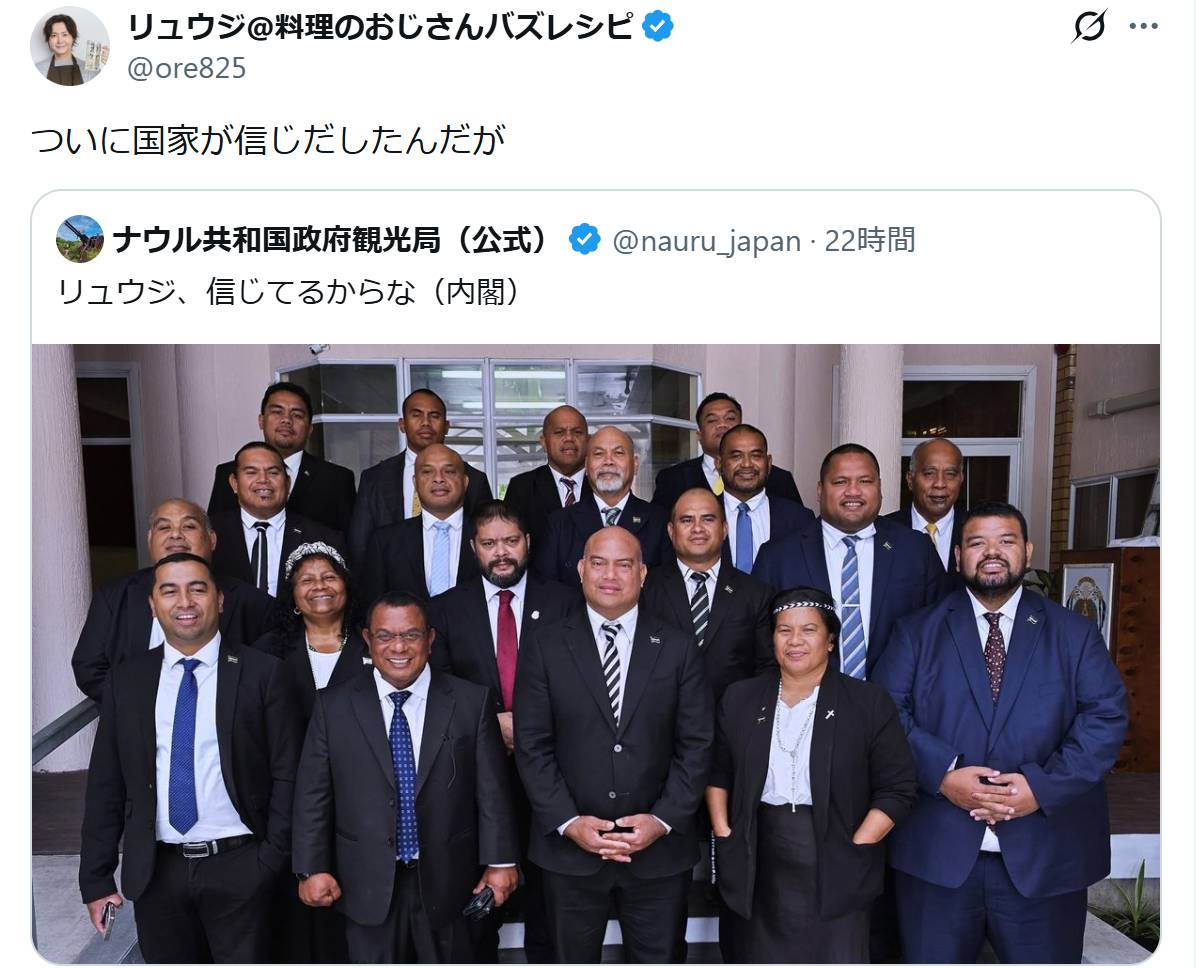Click the Grok slashed-circle icon
Image resolution: width=1196 pixels, height=968 pixels.
click(x=1088, y=27)
